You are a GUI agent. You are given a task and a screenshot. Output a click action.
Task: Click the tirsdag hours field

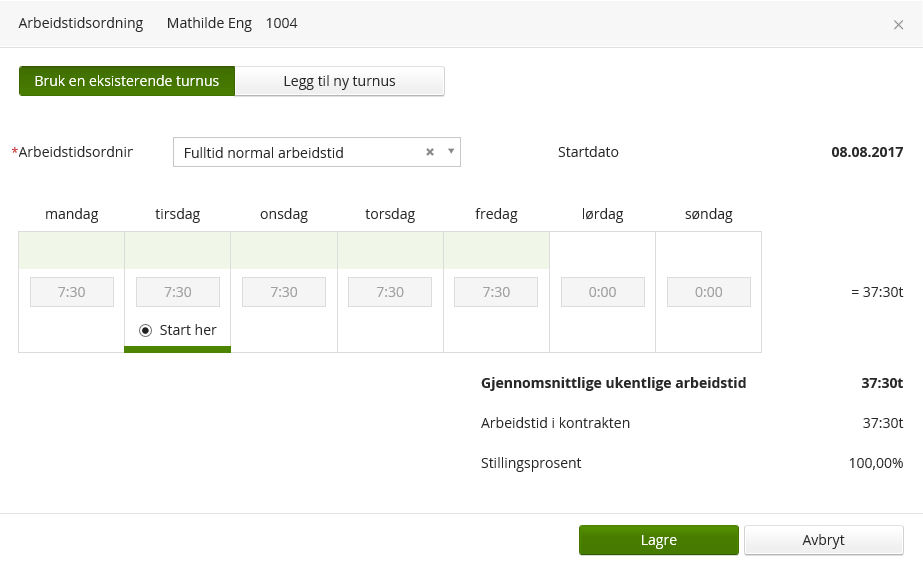pos(178,292)
